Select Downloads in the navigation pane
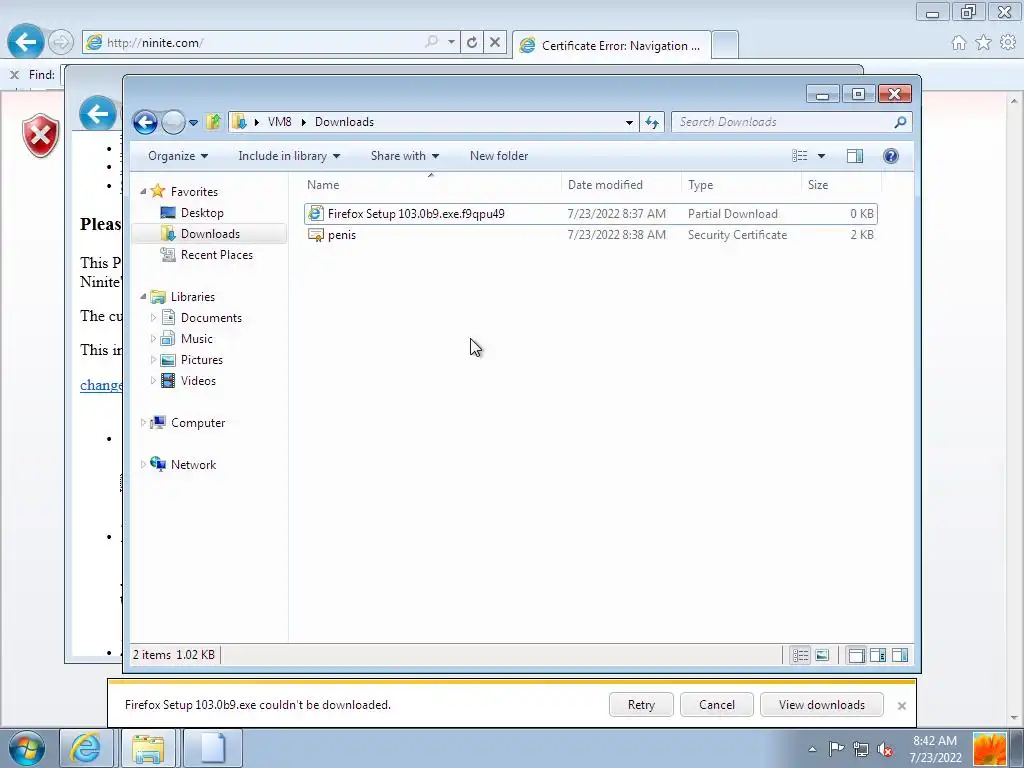This screenshot has height=768, width=1024. (210, 234)
